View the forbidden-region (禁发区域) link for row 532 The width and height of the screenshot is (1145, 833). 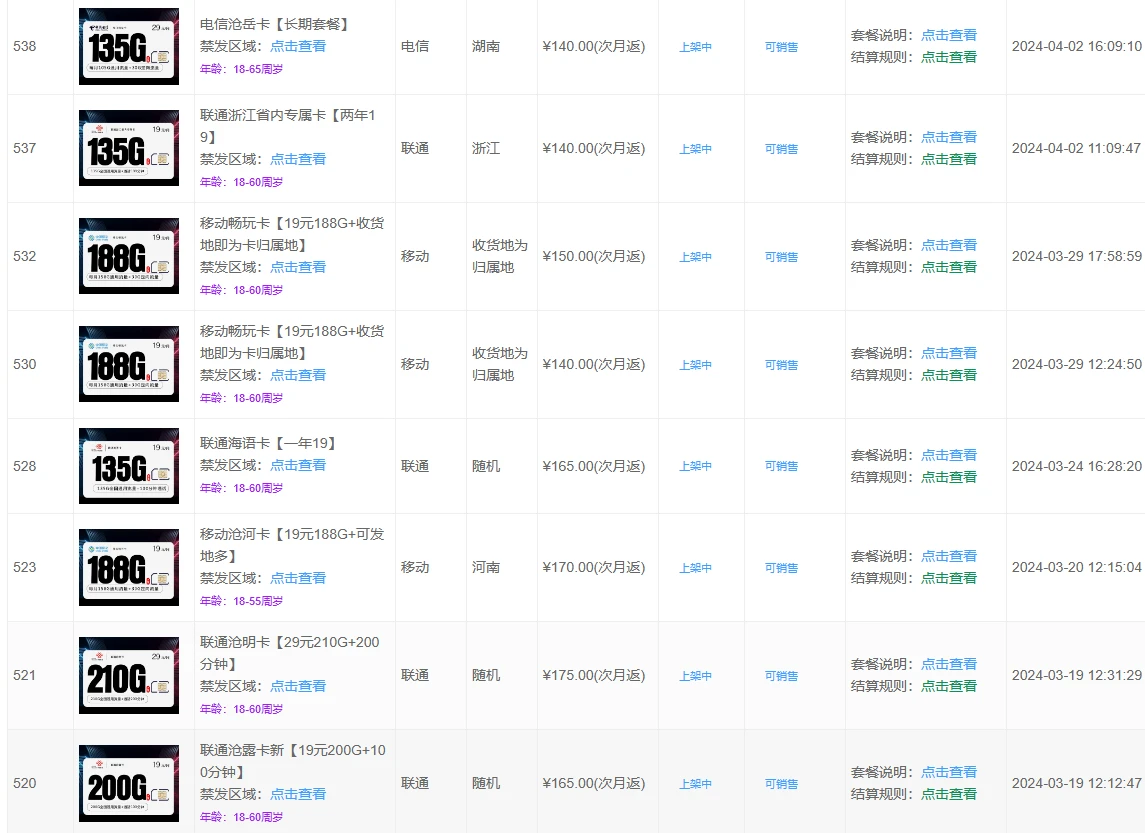click(x=298, y=267)
